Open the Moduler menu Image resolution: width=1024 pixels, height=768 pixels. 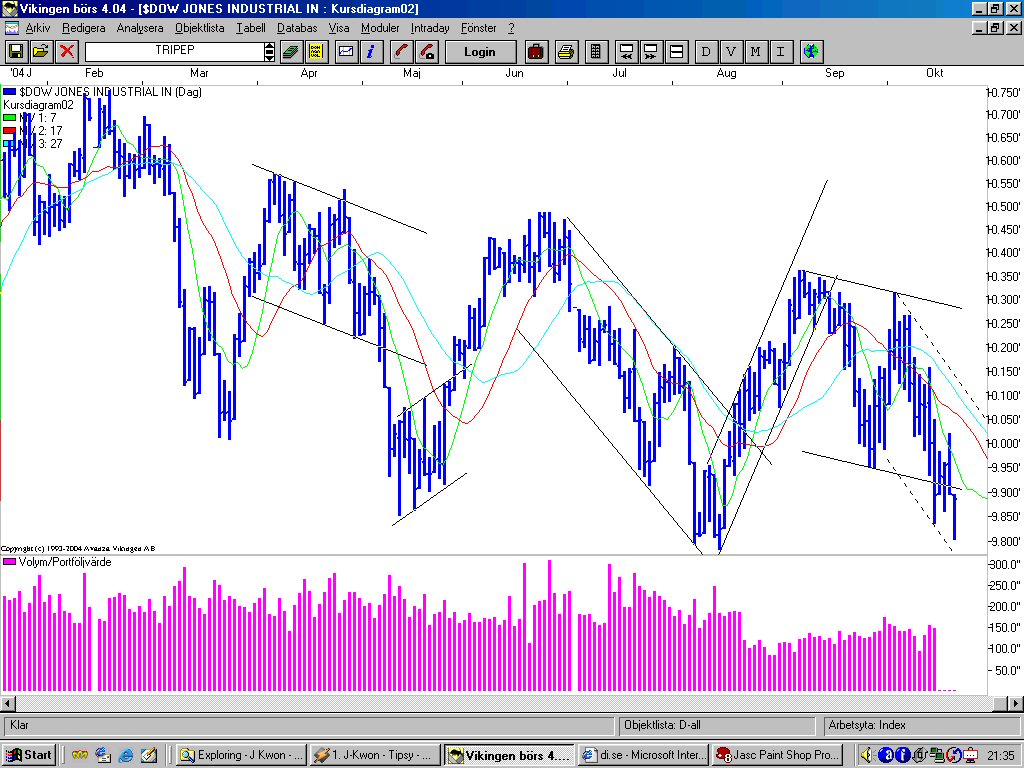[380, 28]
